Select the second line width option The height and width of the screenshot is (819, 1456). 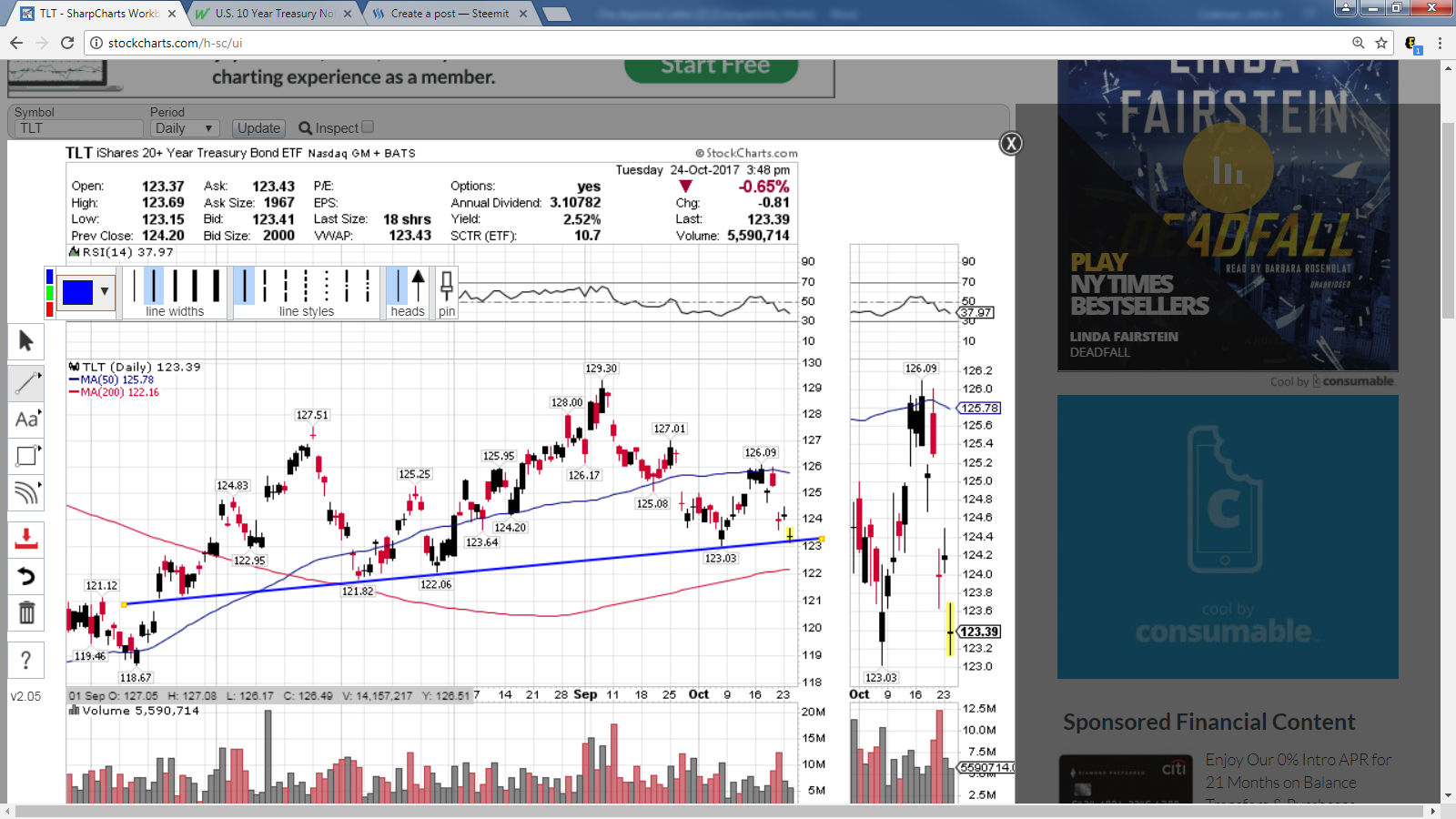[154, 286]
